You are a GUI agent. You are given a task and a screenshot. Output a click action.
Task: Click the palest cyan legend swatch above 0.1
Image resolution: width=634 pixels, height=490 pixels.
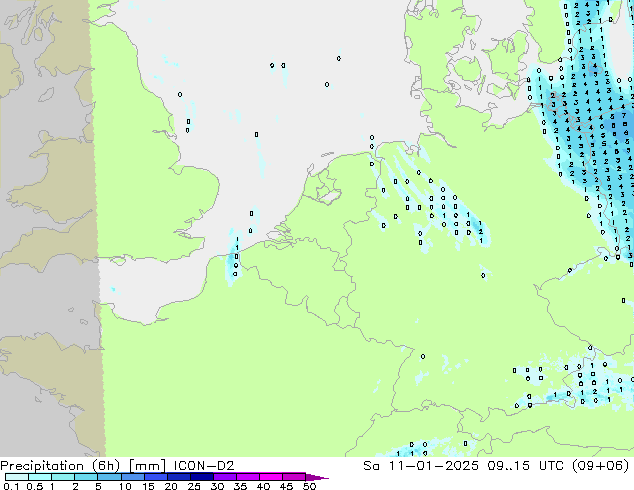pos(17,477)
